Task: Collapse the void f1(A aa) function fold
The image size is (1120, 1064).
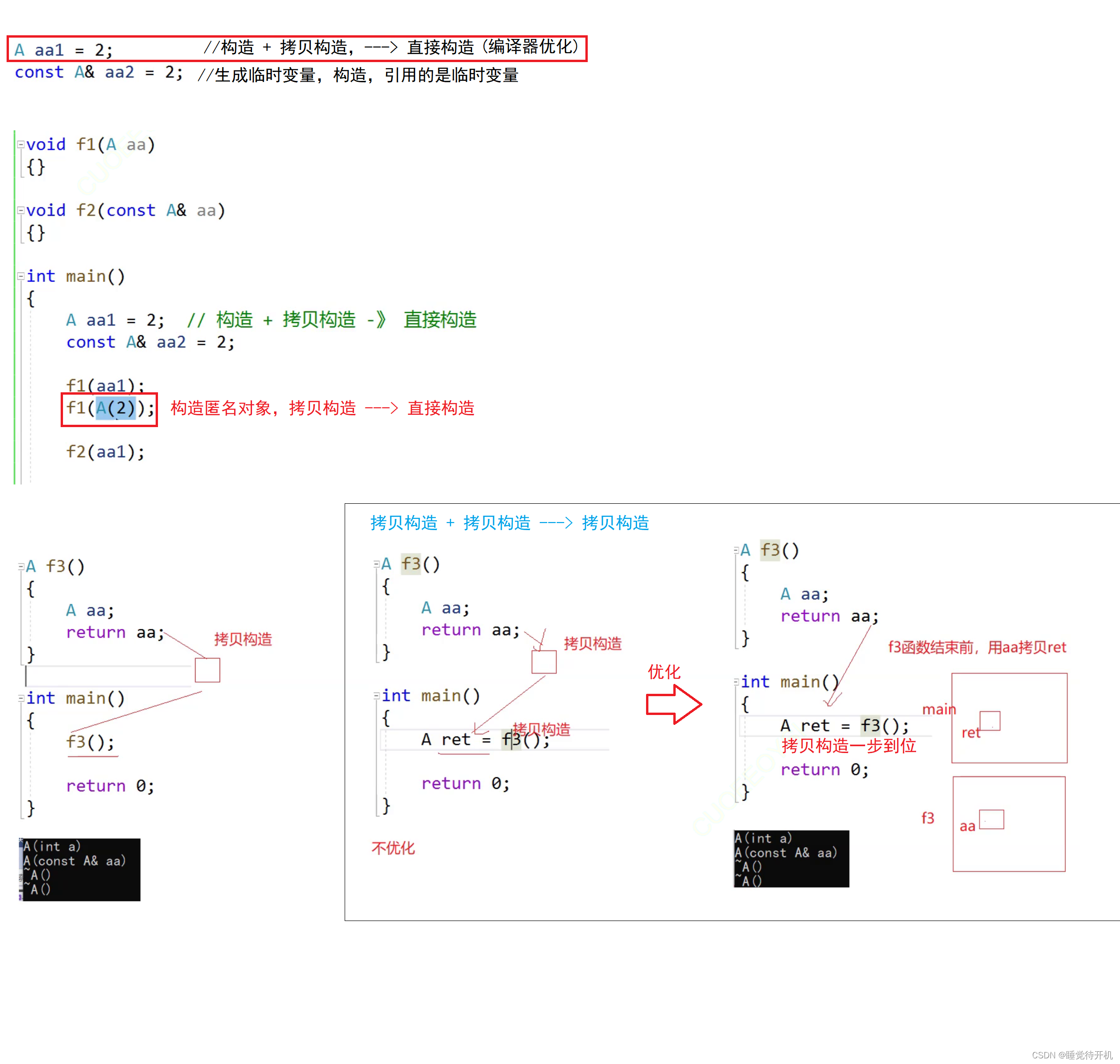Action: click(x=21, y=144)
